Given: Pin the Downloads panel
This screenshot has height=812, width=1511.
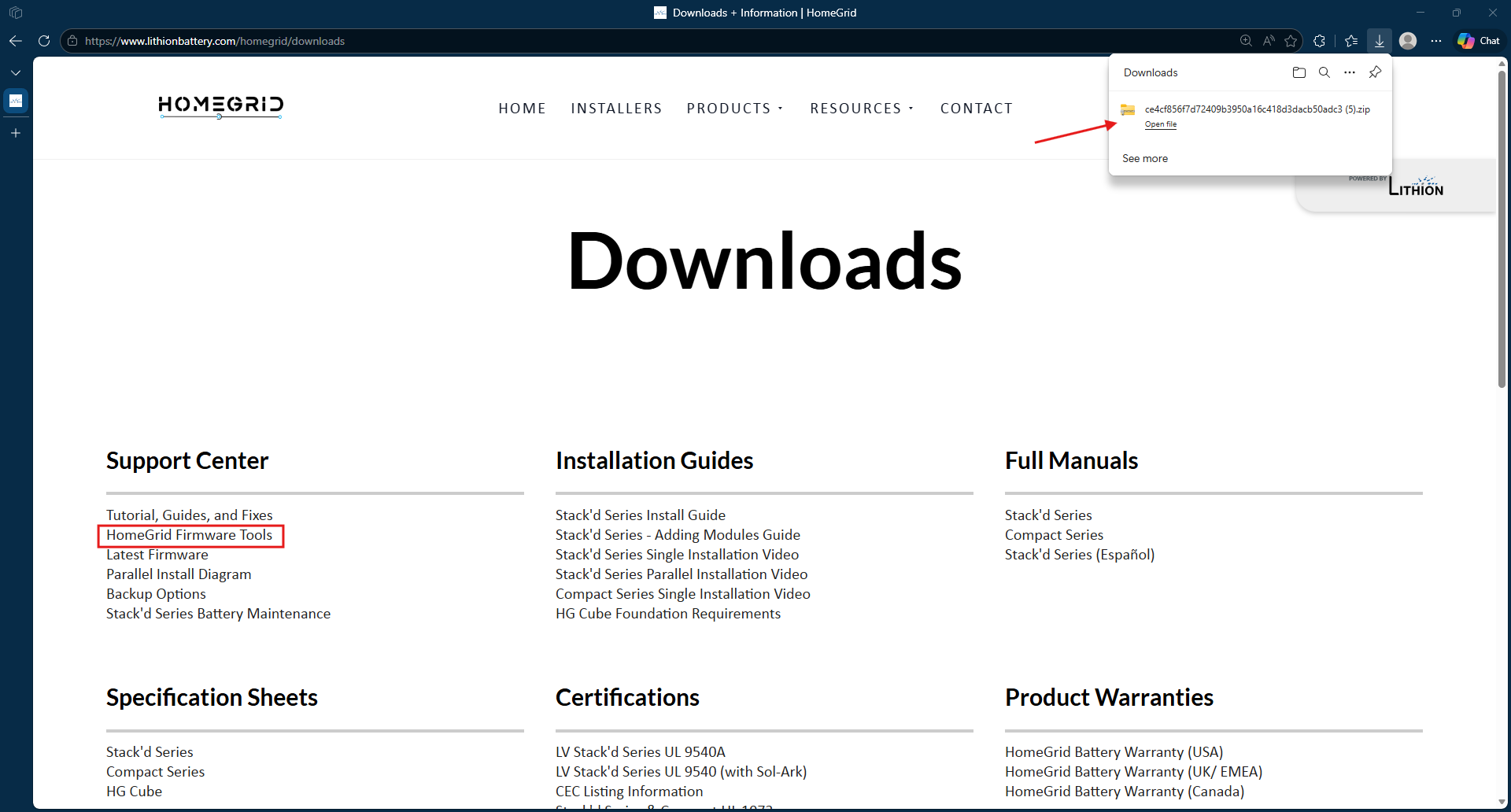Looking at the screenshot, I should [x=1375, y=72].
